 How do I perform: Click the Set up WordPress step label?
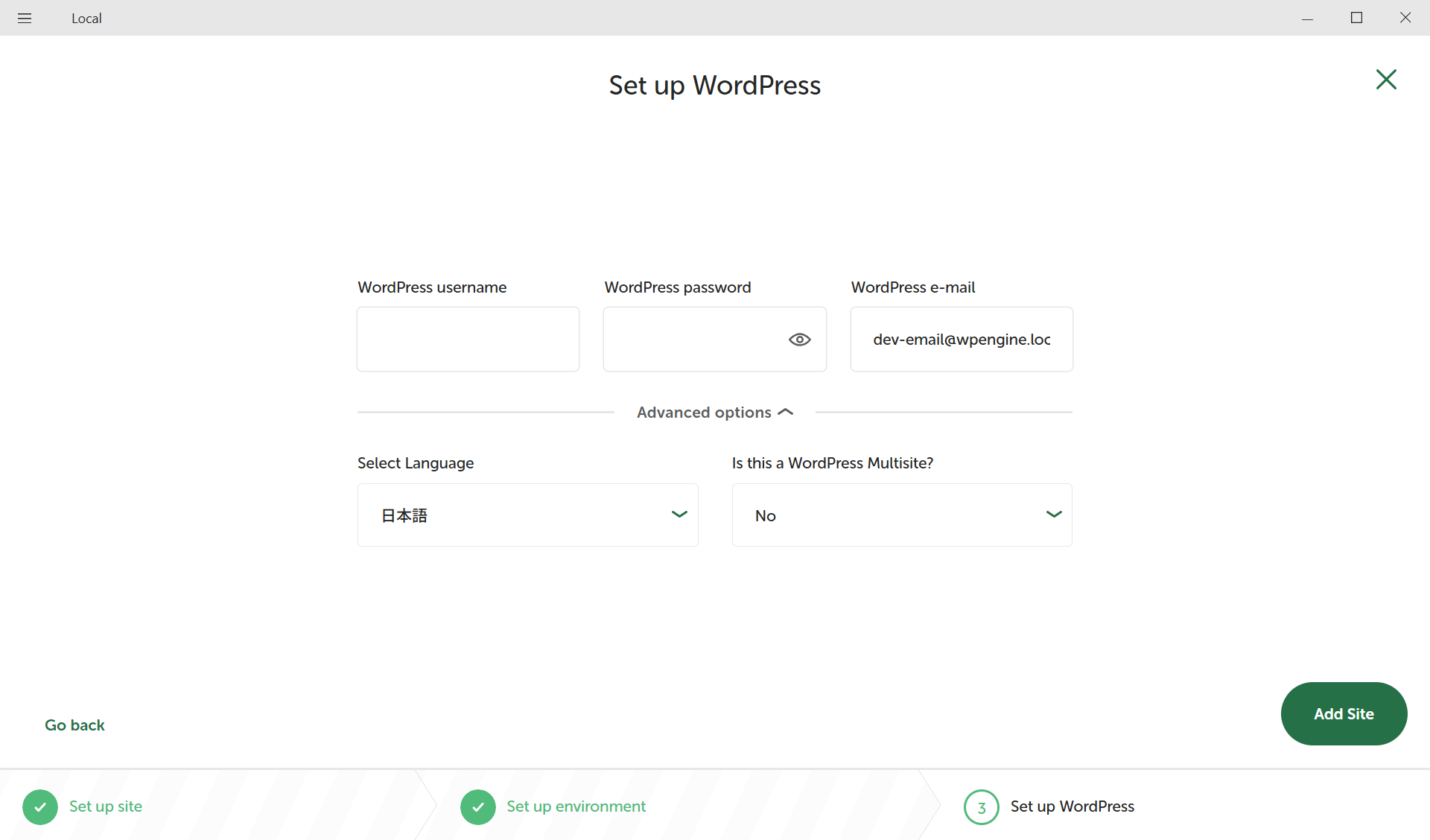point(1072,806)
